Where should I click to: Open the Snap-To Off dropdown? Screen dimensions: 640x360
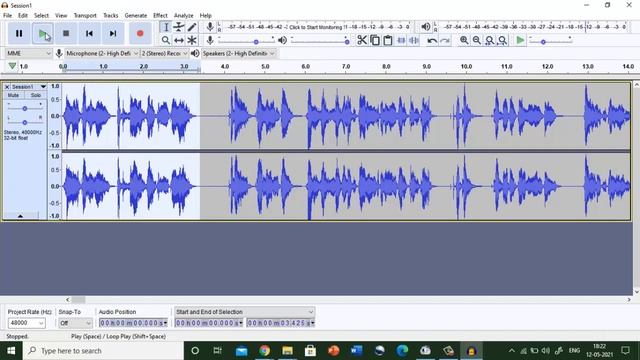click(75, 323)
